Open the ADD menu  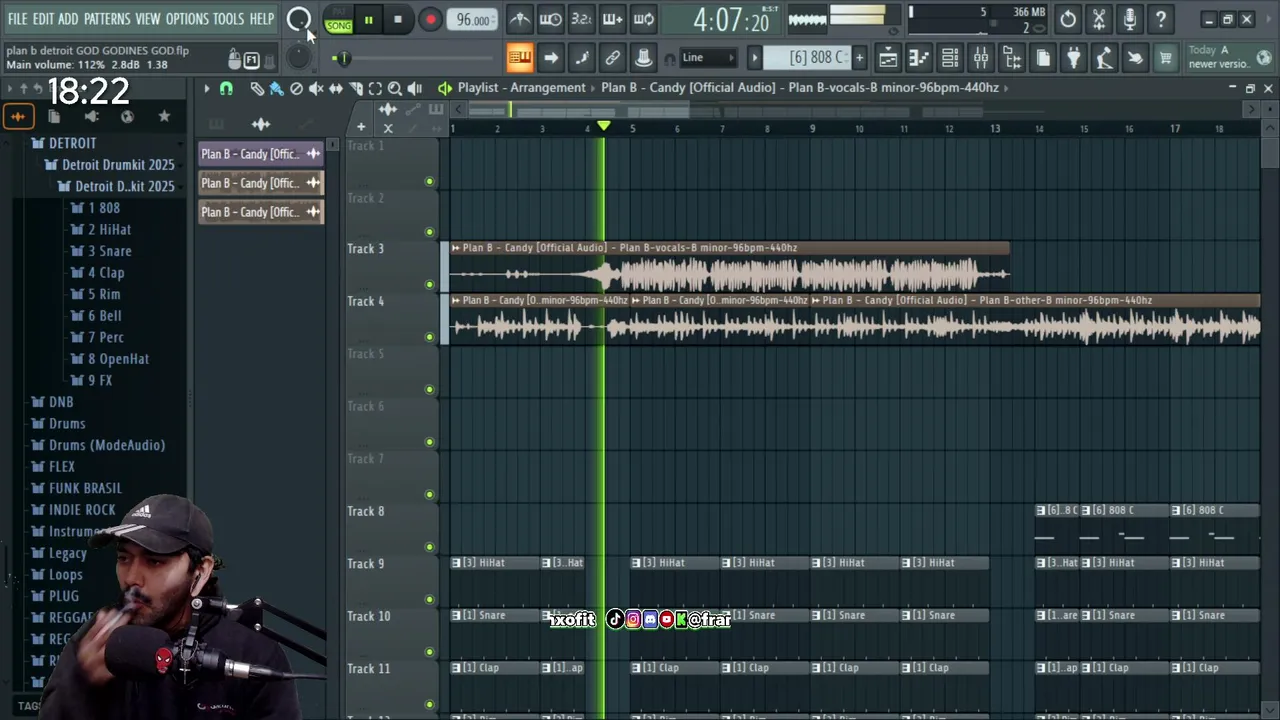tap(68, 19)
